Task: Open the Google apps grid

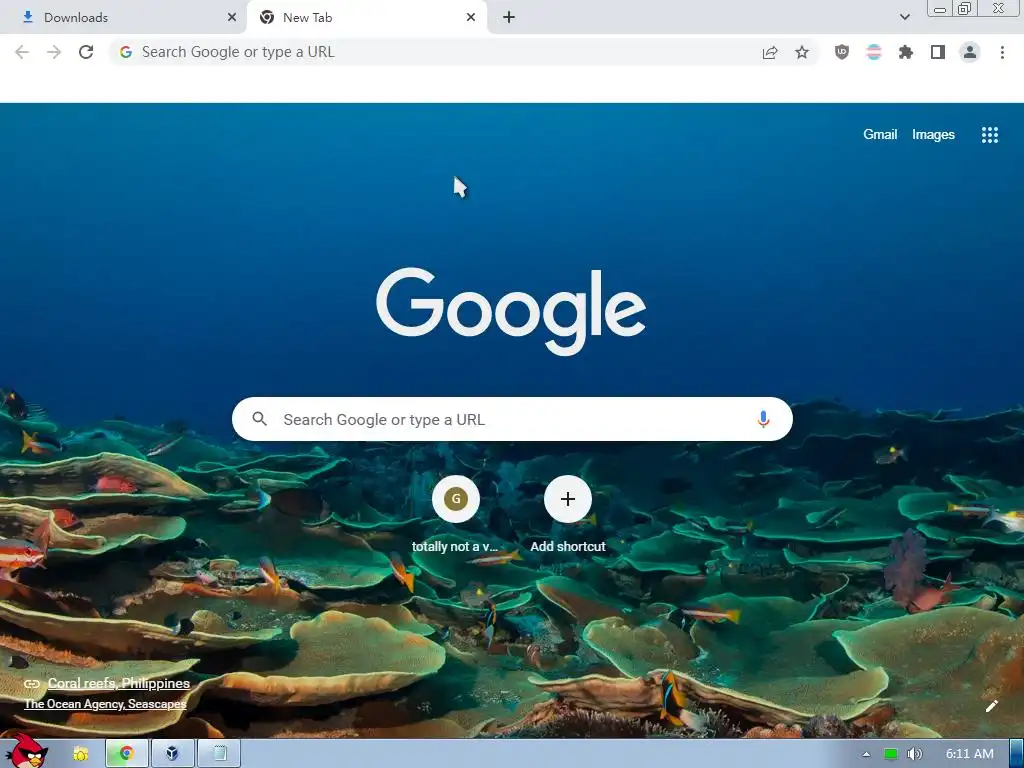Action: click(989, 135)
